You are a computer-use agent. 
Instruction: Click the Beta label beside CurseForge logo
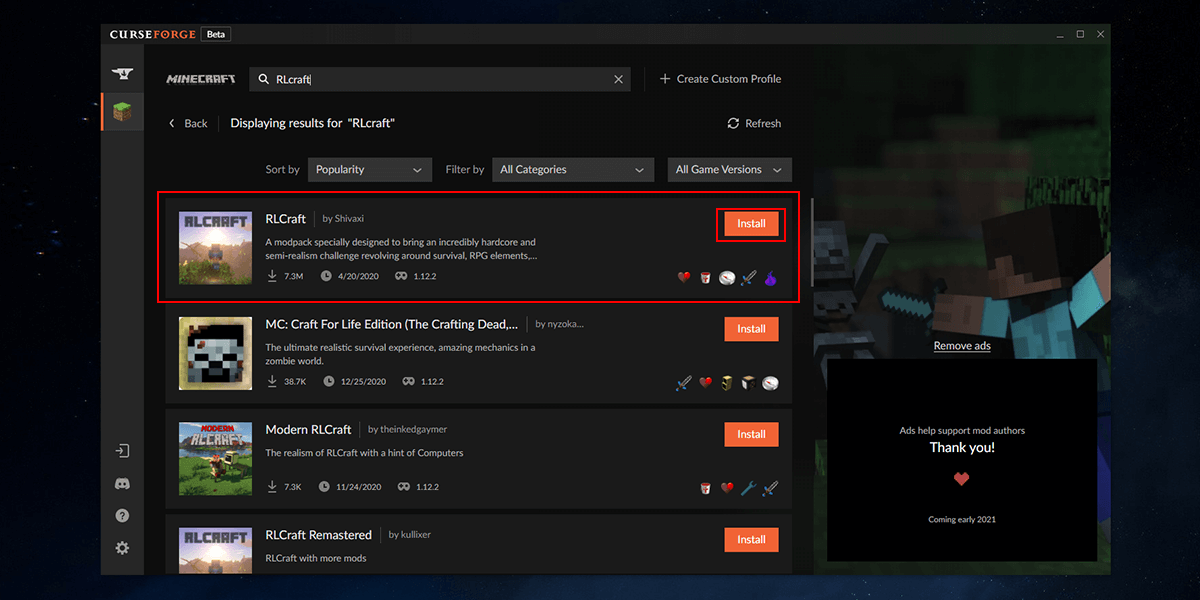click(215, 34)
